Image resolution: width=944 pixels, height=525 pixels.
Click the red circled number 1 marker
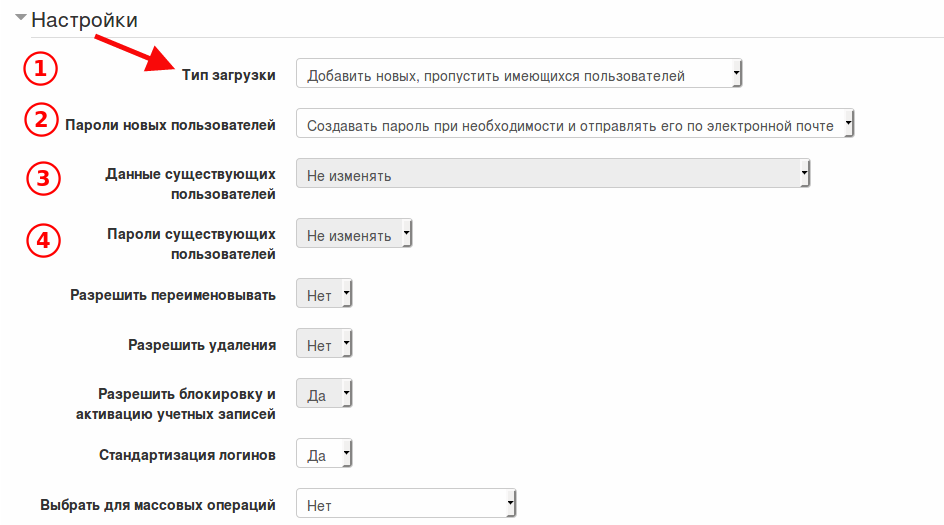pyautogui.click(x=40, y=69)
